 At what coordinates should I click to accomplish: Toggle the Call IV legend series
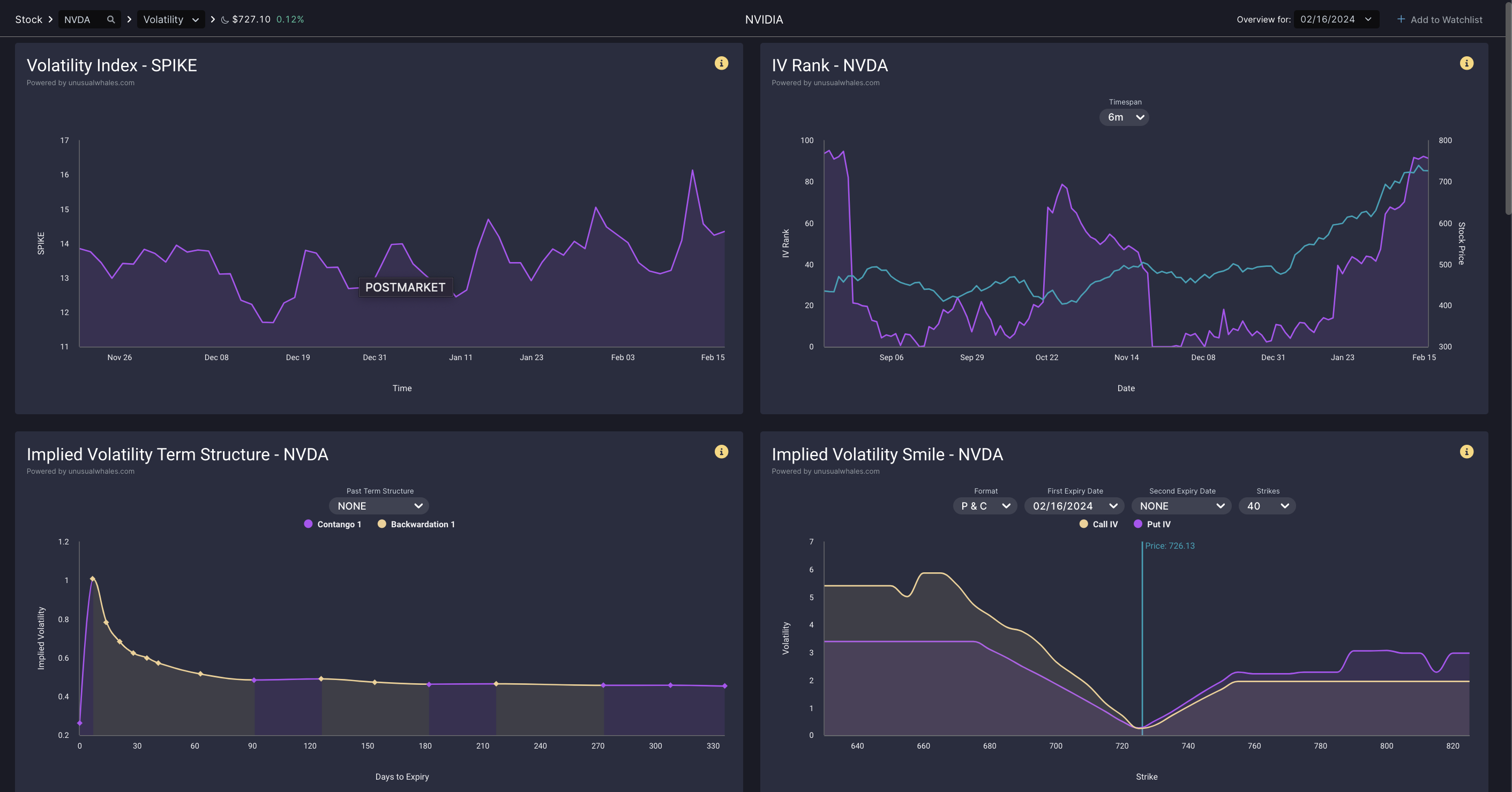[x=1099, y=524]
